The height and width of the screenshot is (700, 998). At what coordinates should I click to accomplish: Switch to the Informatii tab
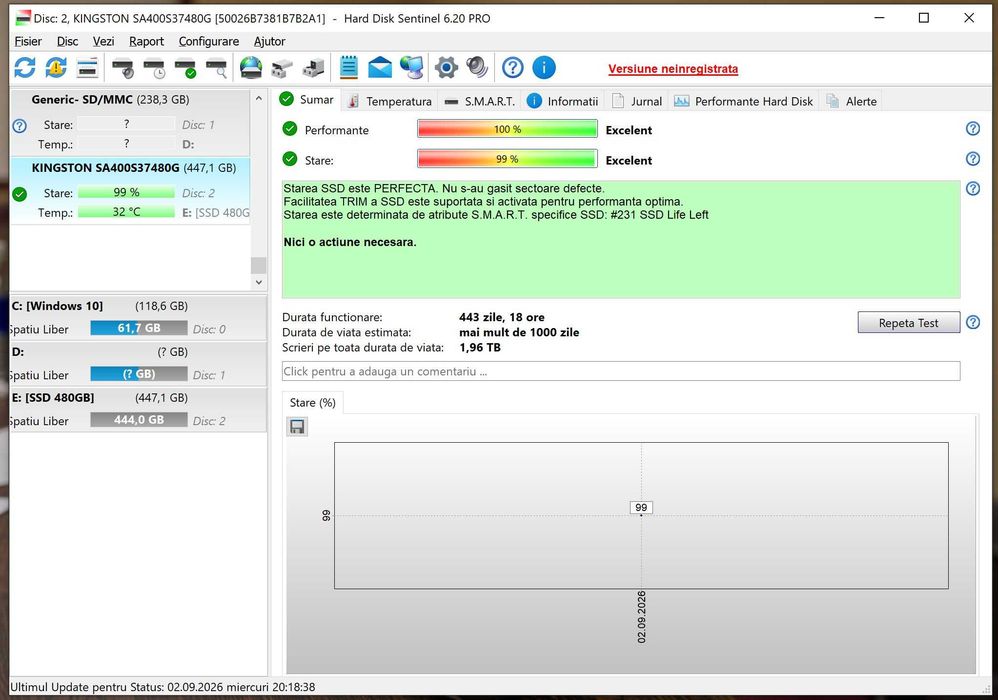coord(563,101)
